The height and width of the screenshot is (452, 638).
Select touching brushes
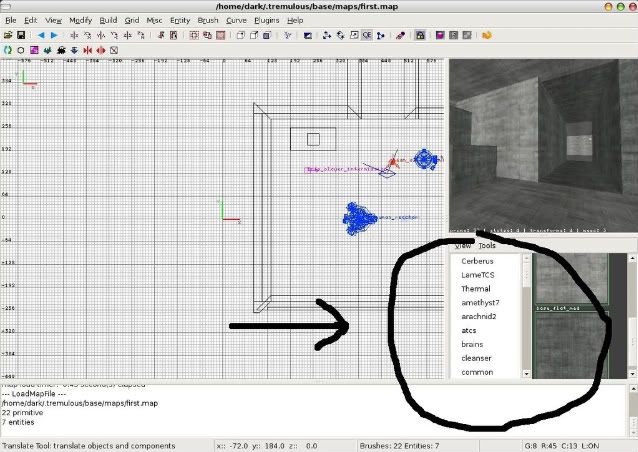tap(161, 35)
